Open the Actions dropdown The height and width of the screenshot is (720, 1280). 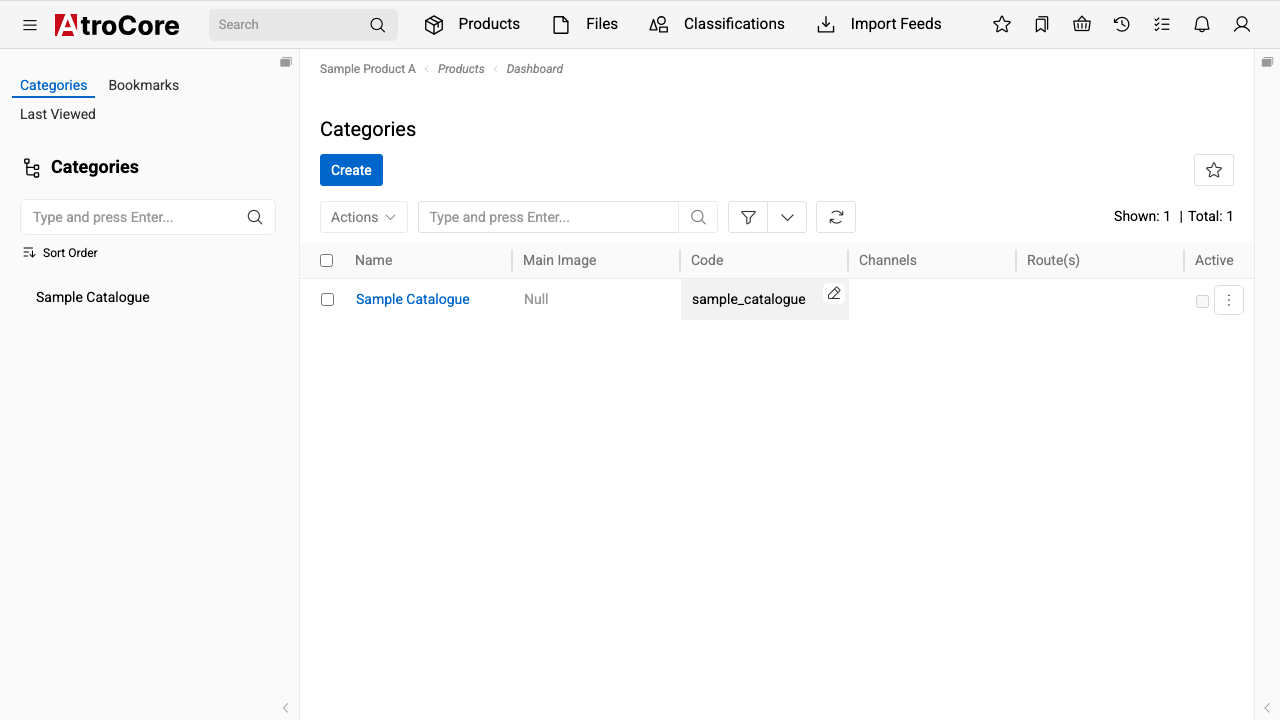pos(363,217)
